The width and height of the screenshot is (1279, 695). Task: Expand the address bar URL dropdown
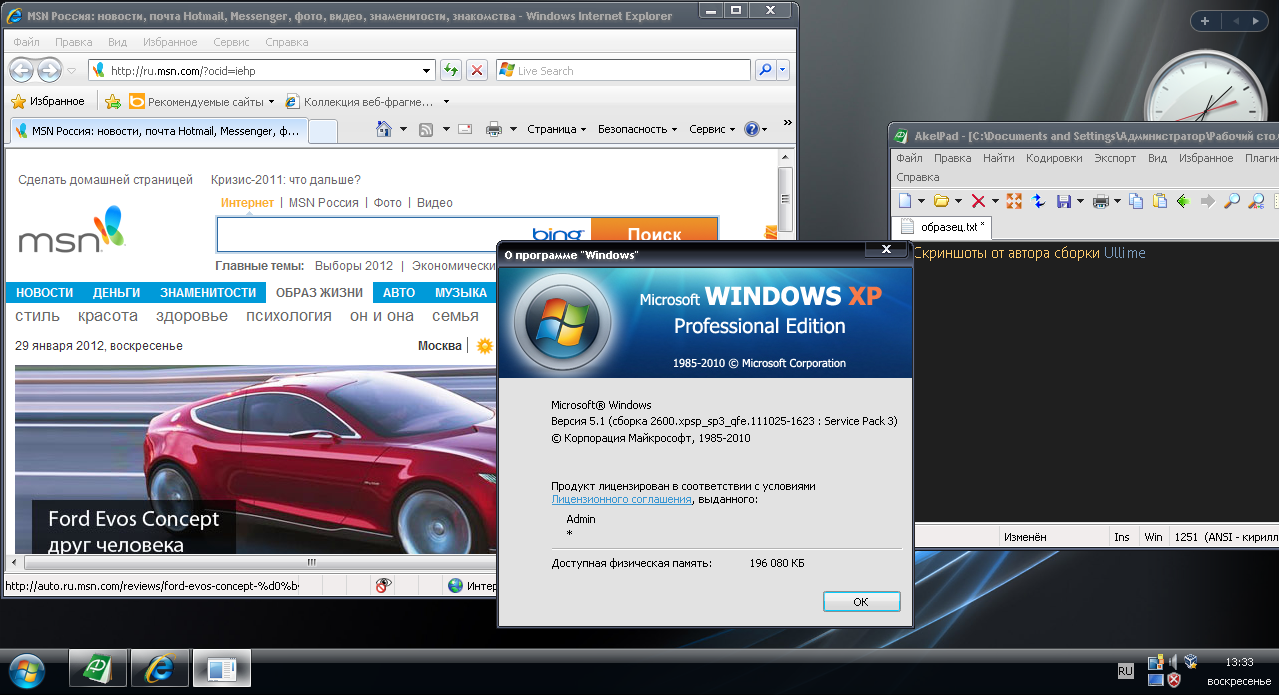[x=427, y=71]
